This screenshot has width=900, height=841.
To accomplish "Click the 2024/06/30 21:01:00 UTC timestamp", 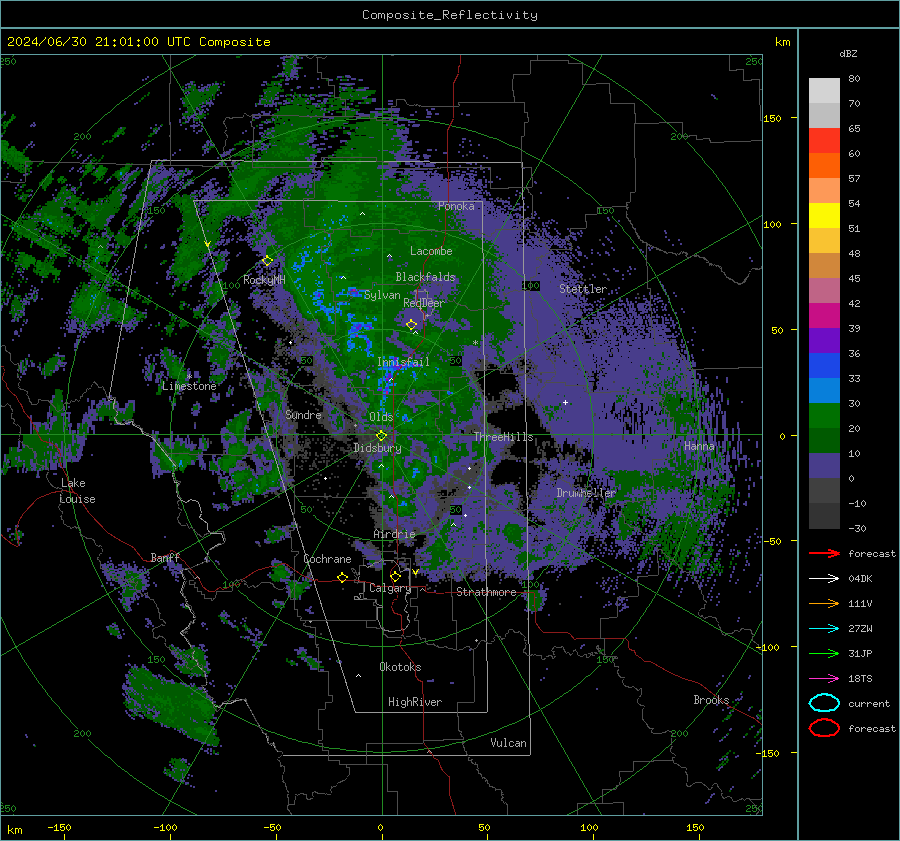I will [x=98, y=42].
